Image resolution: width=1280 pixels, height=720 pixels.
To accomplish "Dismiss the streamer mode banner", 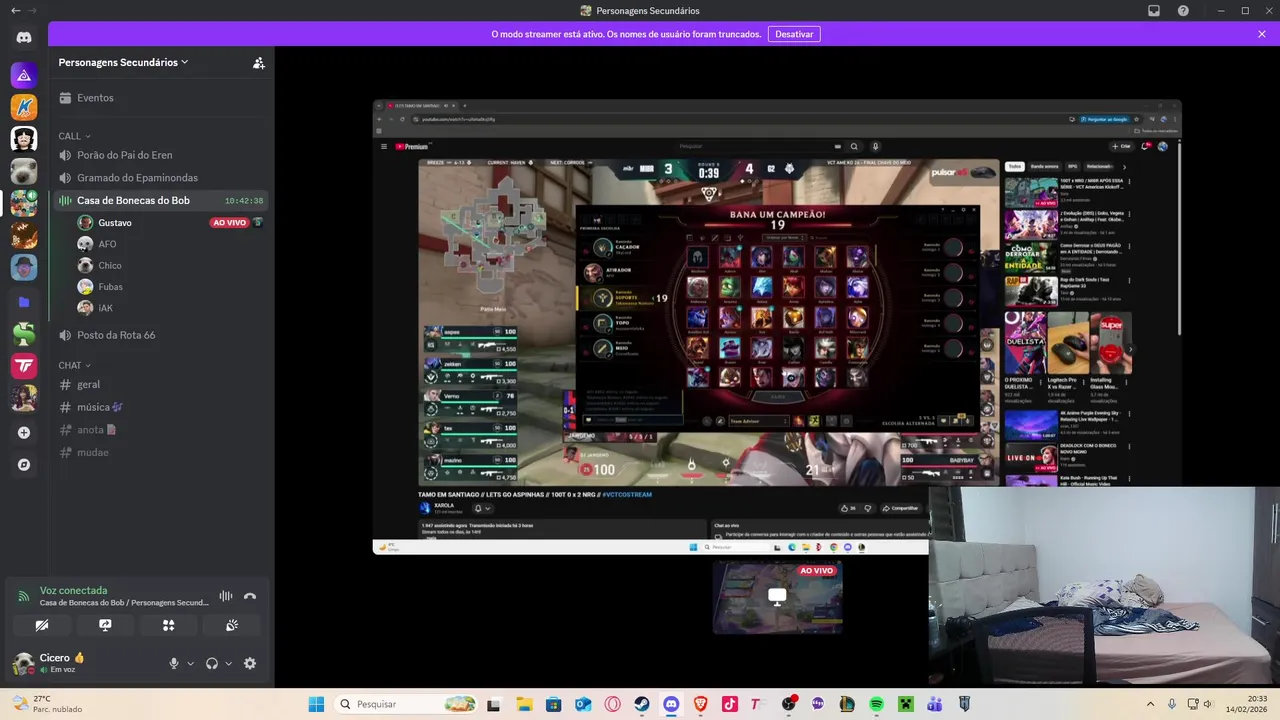I will 1262,34.
